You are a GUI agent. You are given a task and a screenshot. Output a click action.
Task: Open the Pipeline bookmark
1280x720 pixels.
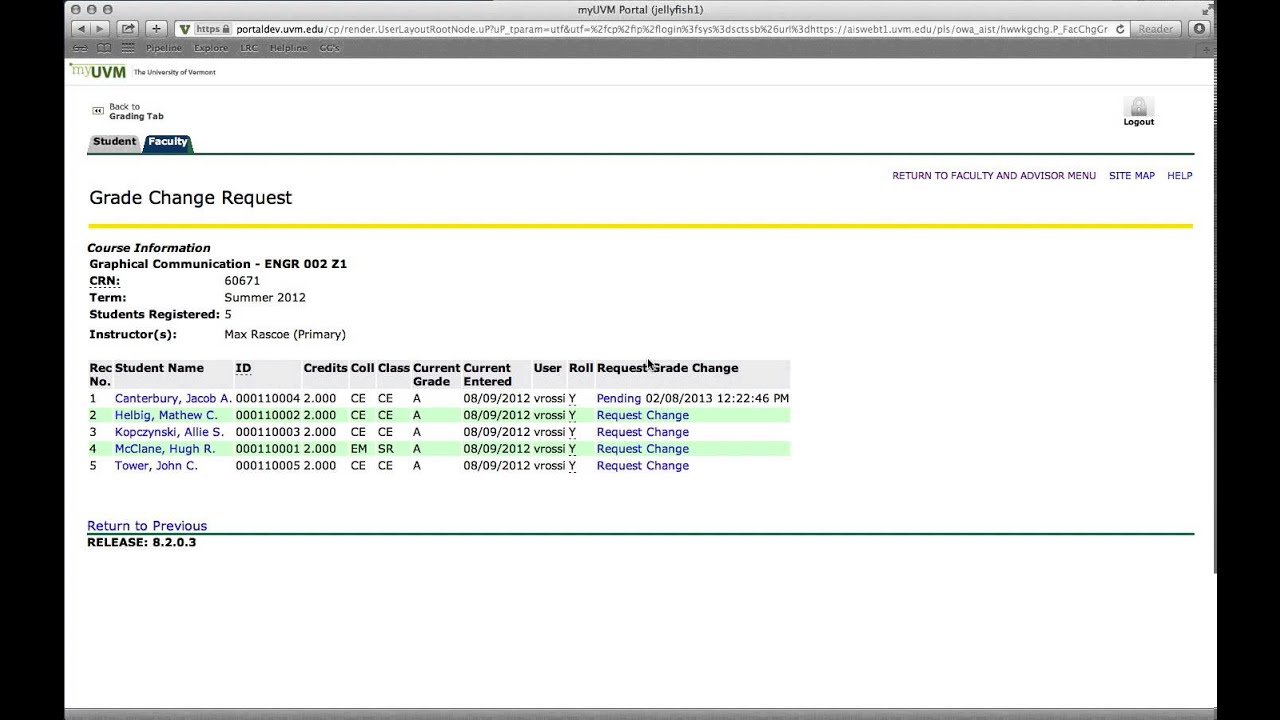165,48
